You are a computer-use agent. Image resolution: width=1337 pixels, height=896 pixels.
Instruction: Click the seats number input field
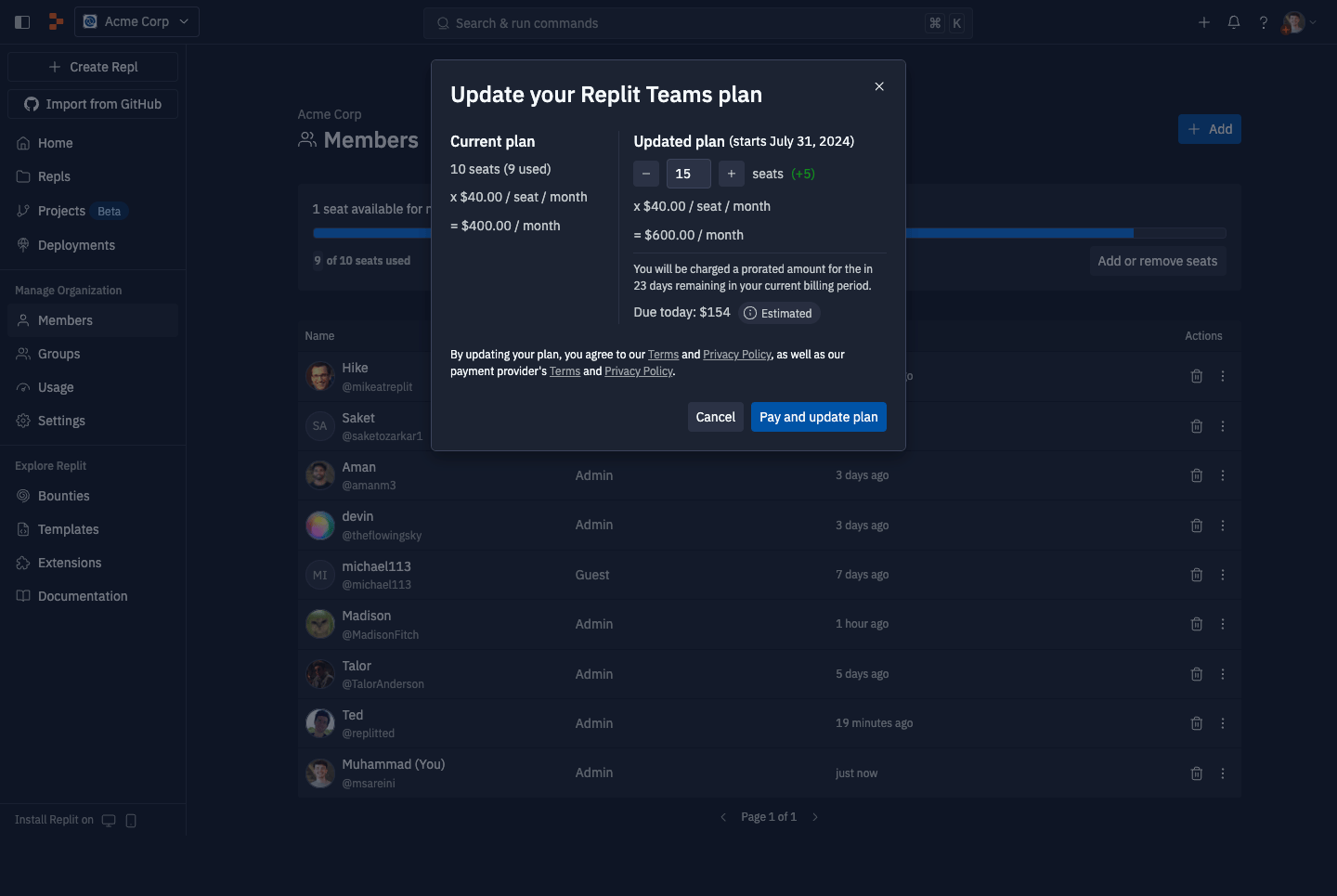(x=689, y=174)
